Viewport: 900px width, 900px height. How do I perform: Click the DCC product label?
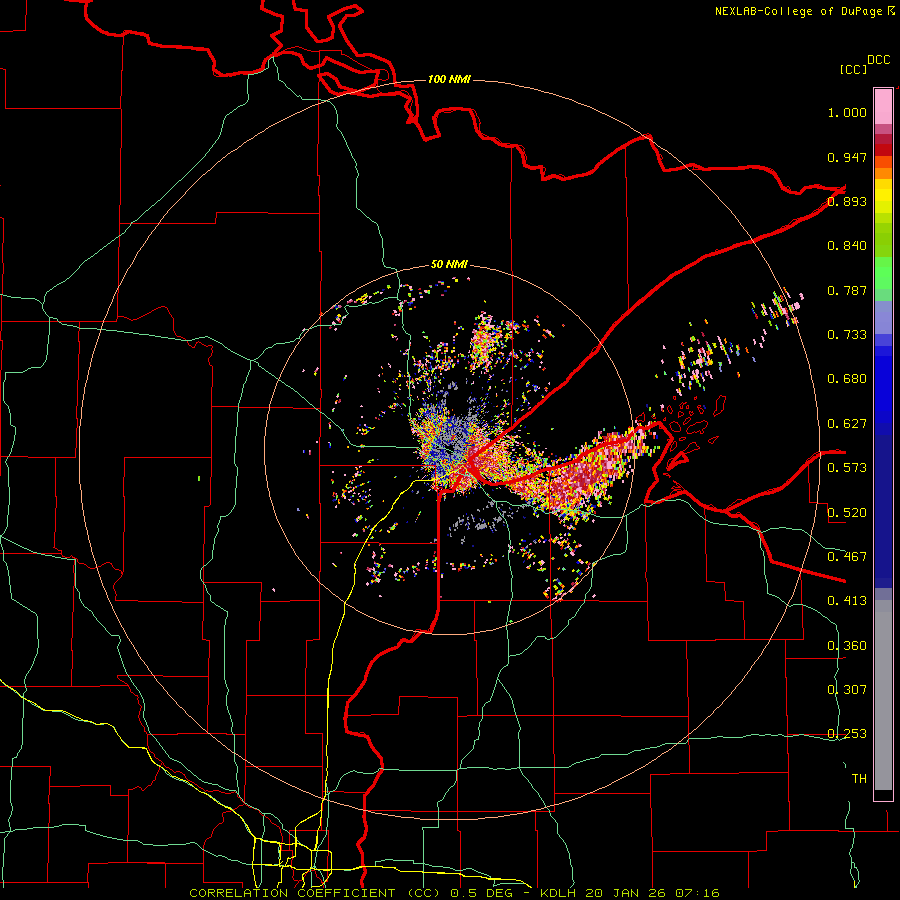[879, 60]
